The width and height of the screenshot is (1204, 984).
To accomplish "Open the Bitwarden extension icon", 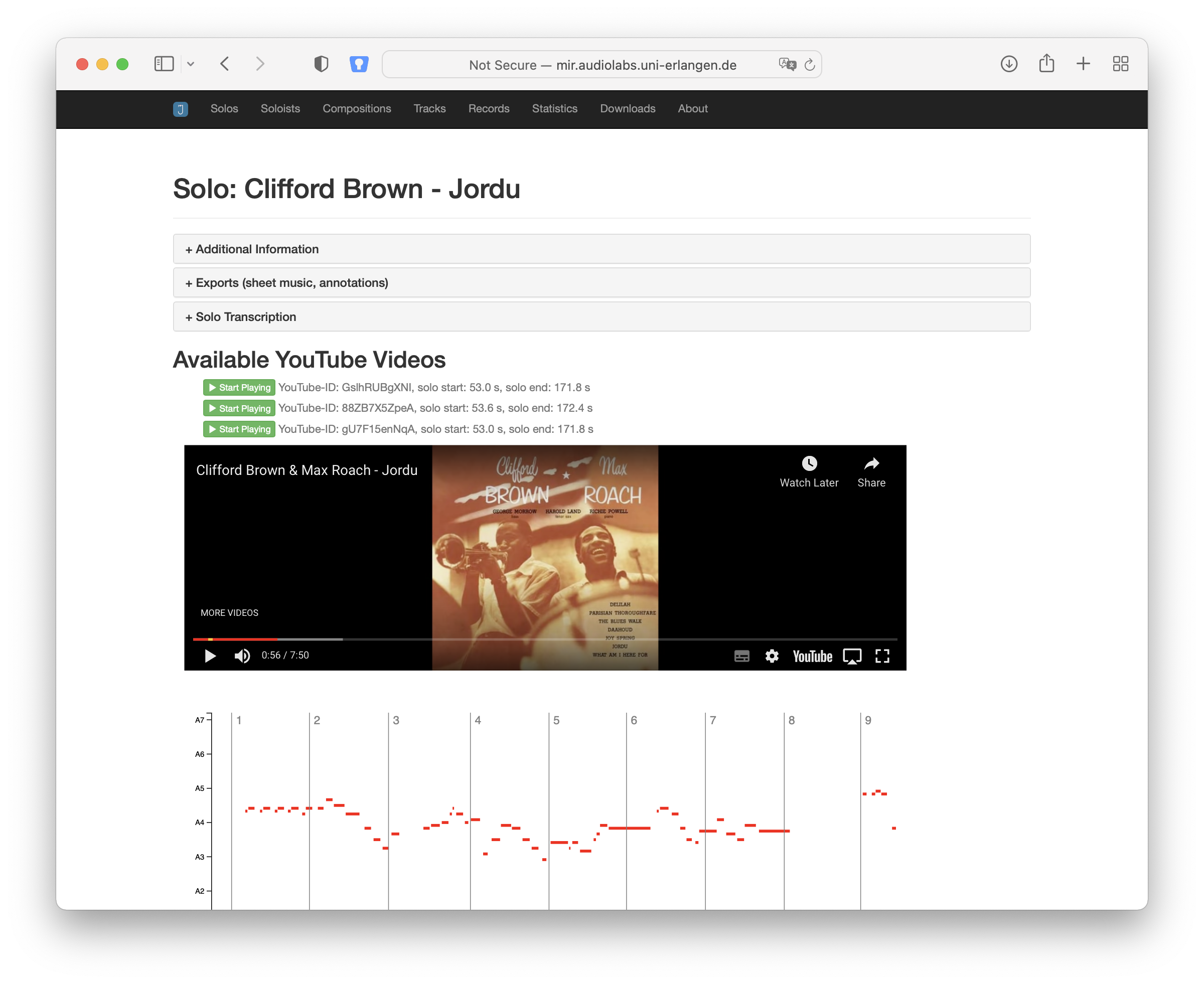I will pos(359,64).
